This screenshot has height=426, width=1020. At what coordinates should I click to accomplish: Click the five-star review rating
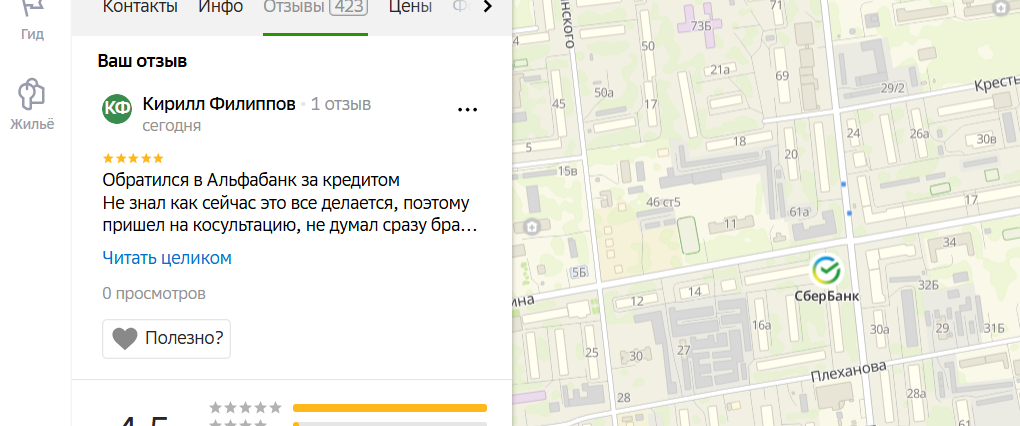click(x=133, y=158)
